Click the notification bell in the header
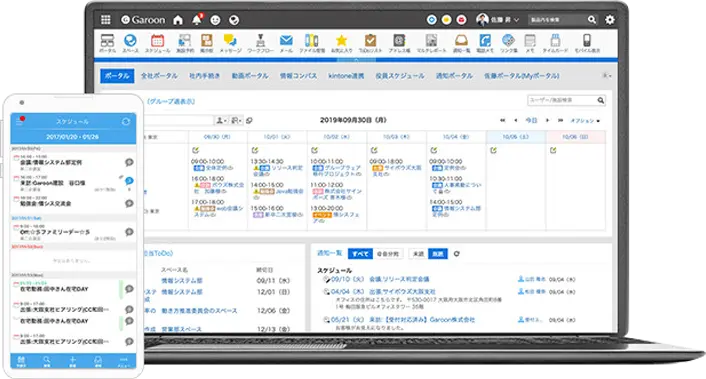Screen dimensions: 706x379 (x=197, y=20)
